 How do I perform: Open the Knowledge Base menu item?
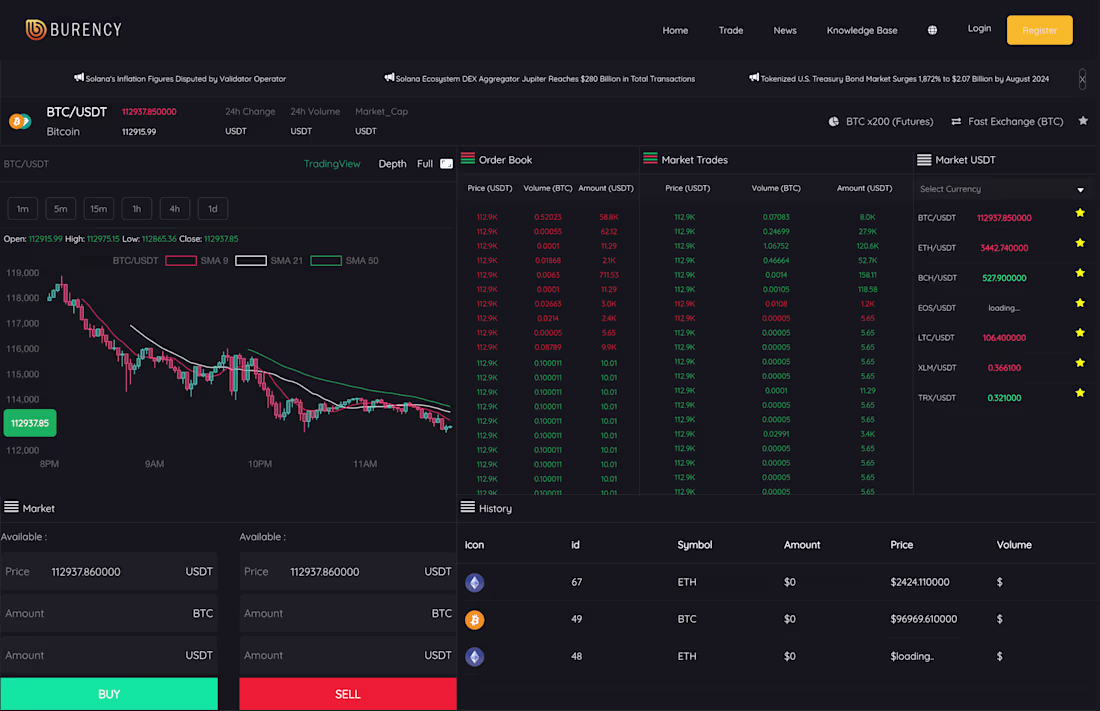[862, 30]
